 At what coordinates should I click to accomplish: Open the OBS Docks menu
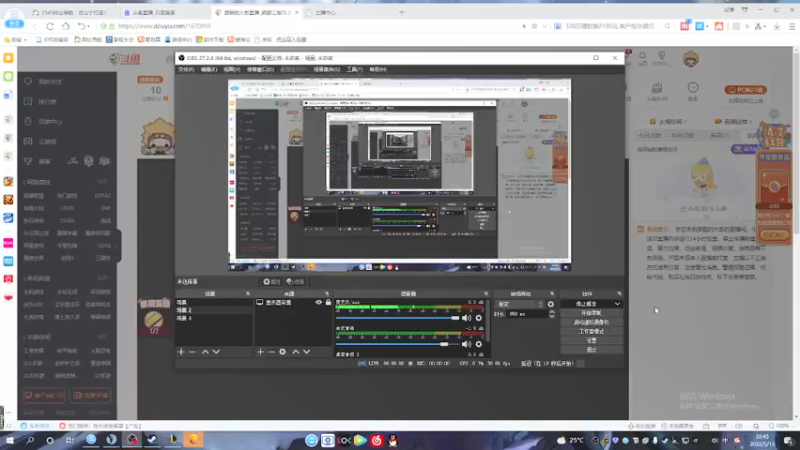260,69
